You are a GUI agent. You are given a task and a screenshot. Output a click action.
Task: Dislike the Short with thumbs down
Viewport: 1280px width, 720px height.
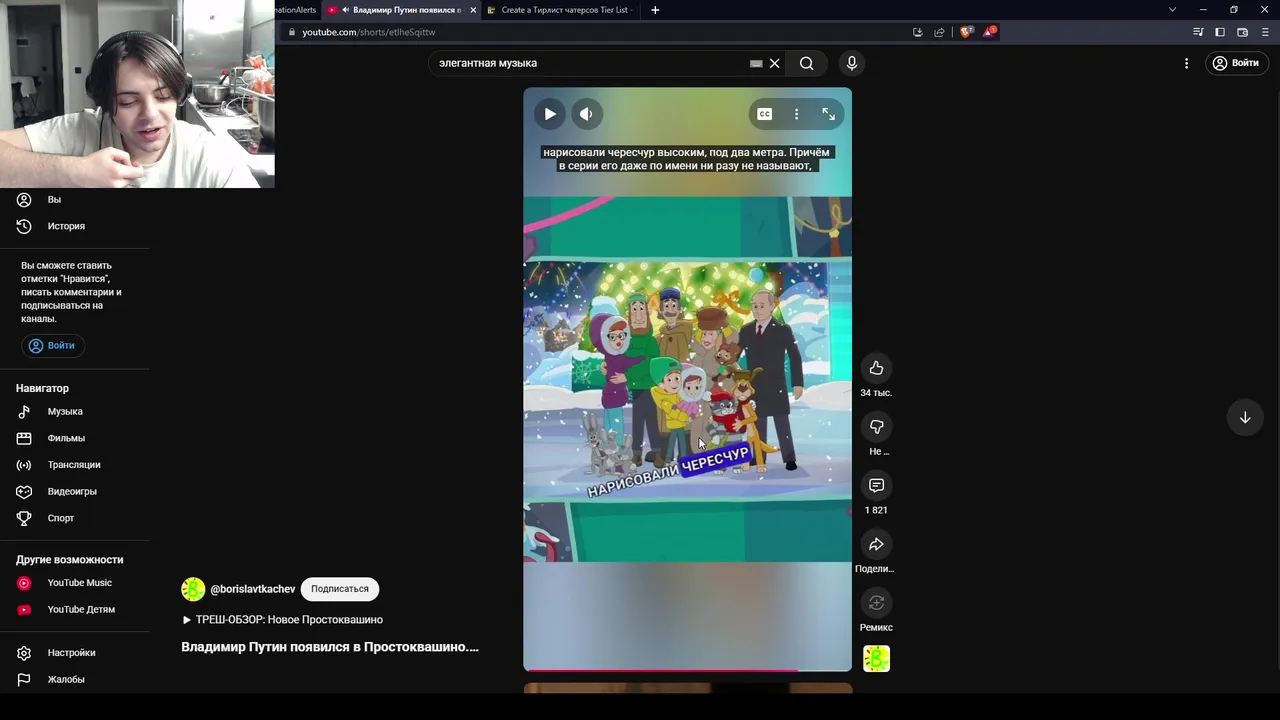click(x=876, y=427)
